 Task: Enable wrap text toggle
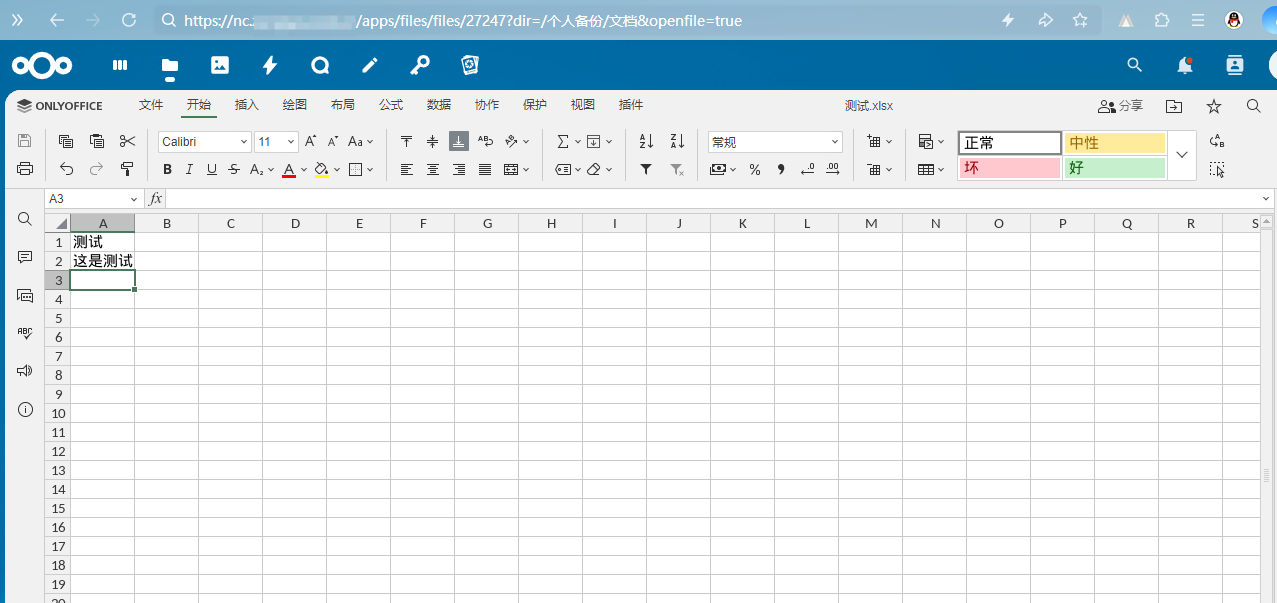point(485,141)
